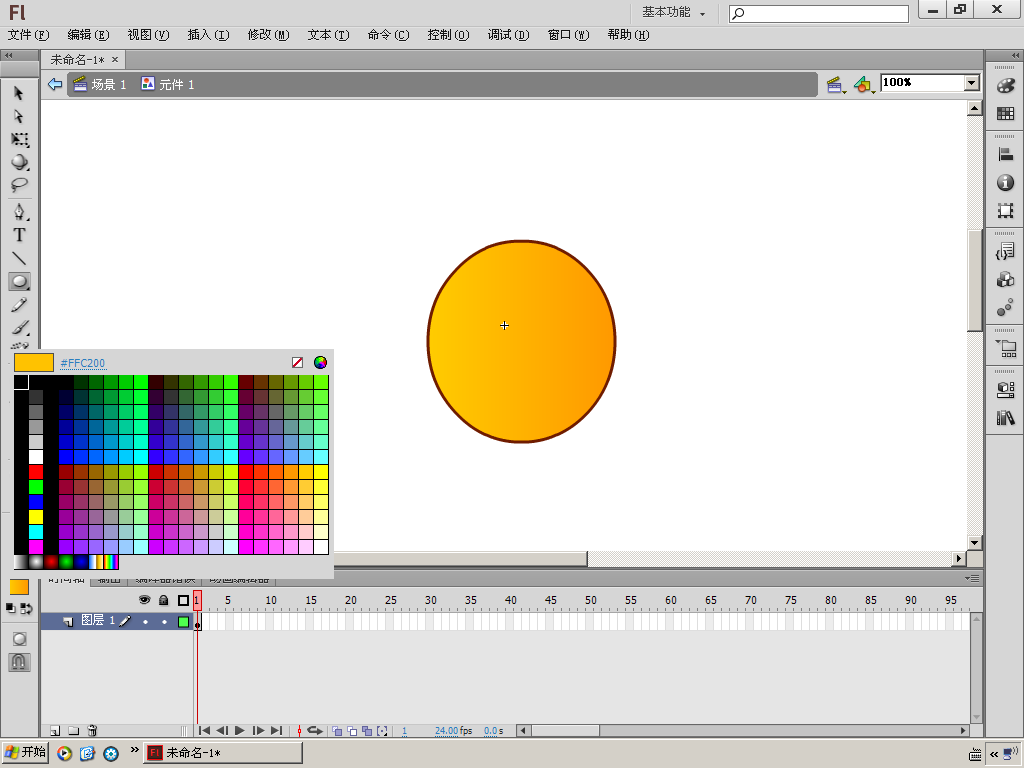Toggle outline square for 图层 1

pos(183,621)
